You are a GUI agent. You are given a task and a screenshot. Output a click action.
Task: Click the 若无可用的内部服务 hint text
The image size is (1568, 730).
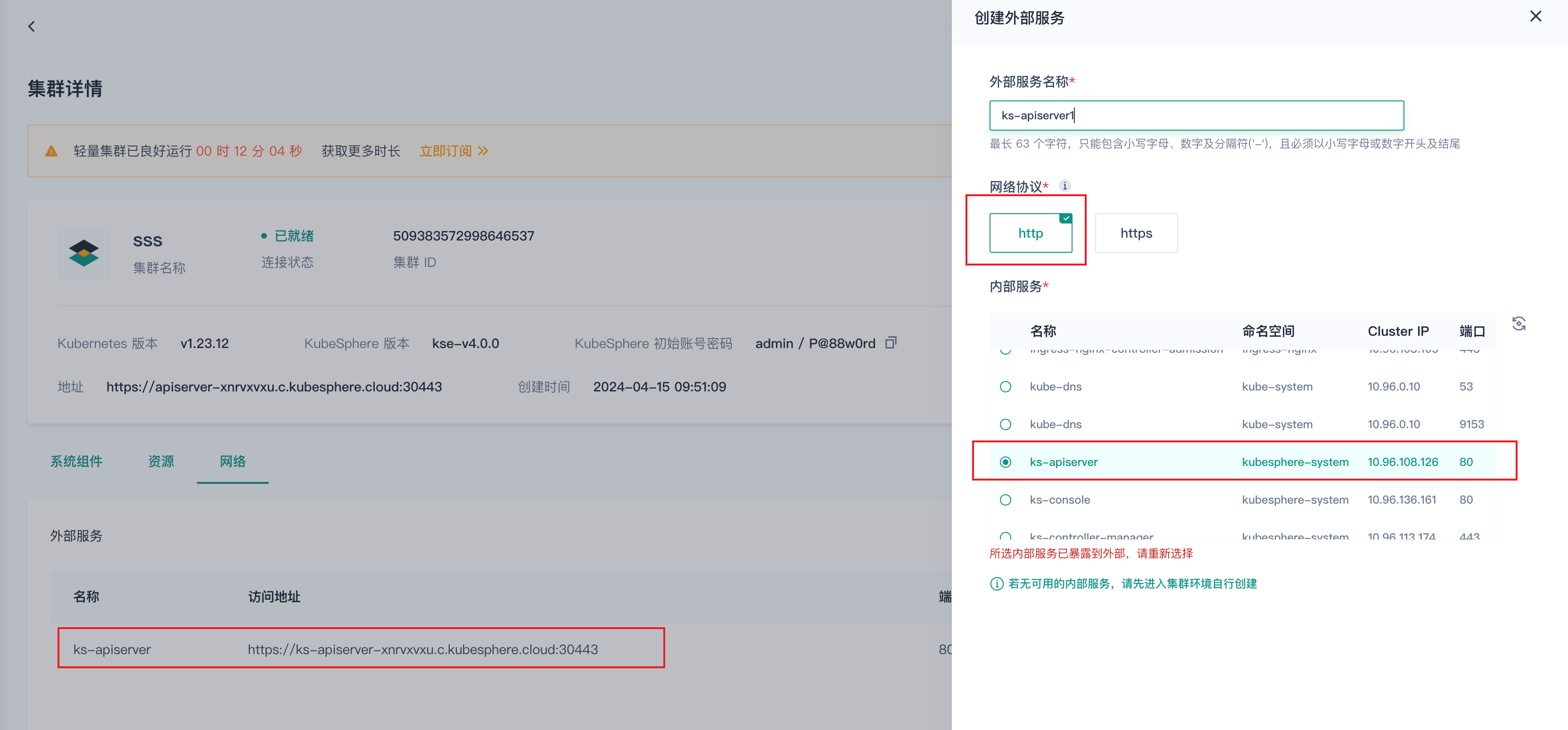point(1132,584)
